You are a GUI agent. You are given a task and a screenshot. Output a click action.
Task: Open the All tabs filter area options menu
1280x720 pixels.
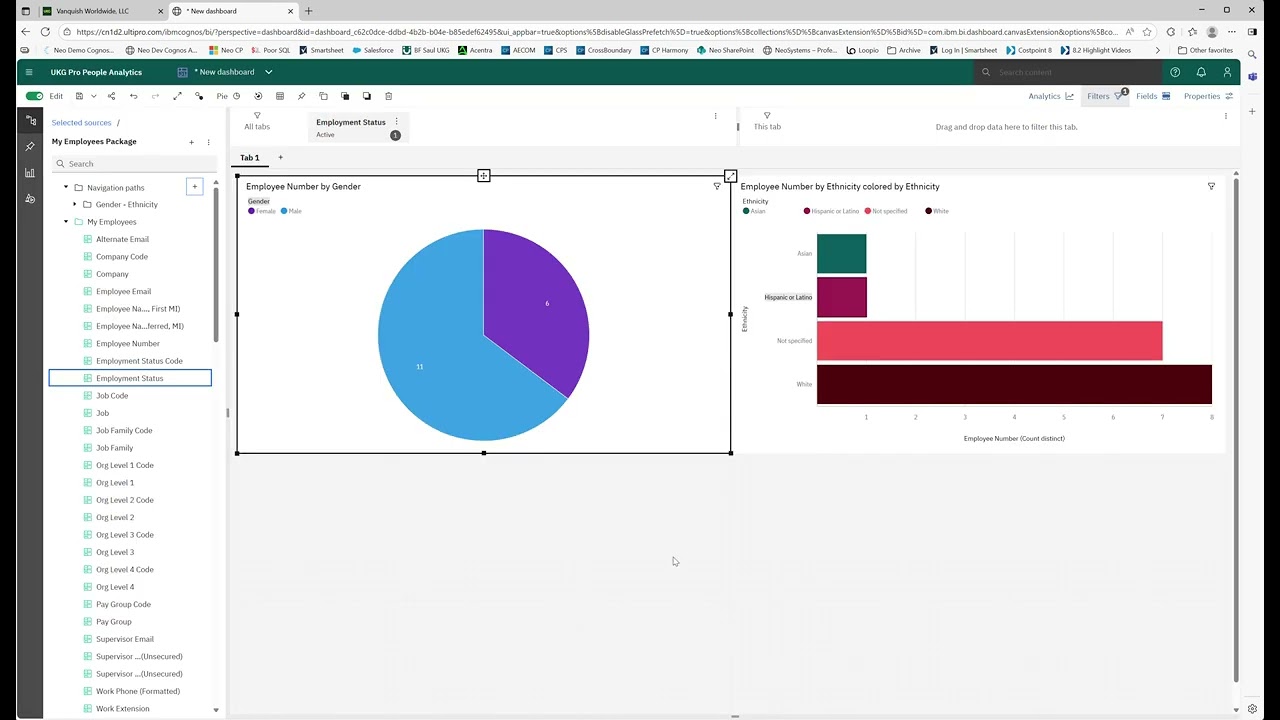pos(715,116)
